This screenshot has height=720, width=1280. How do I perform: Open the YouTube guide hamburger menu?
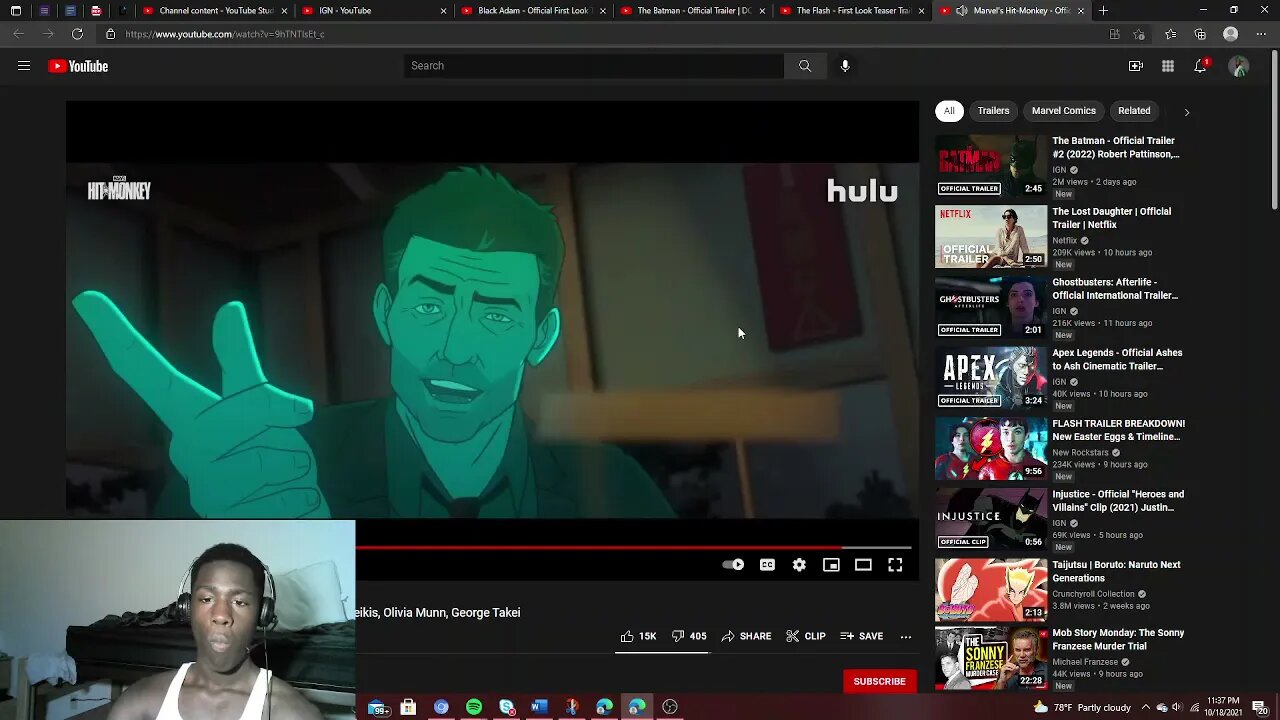[x=24, y=66]
